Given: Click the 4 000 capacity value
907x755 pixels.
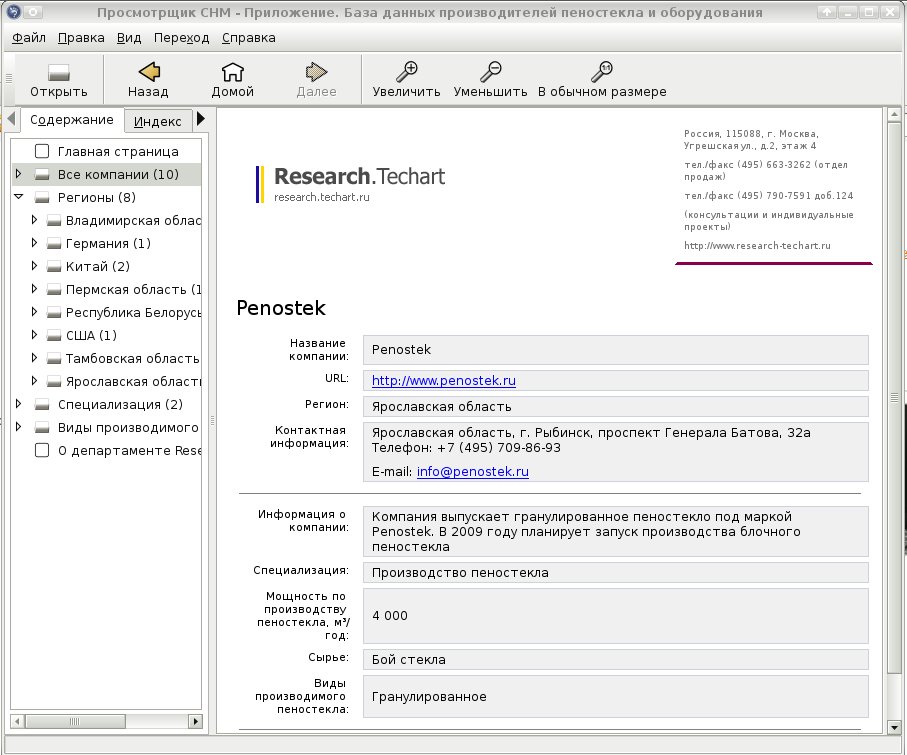Looking at the screenshot, I should pos(390,616).
